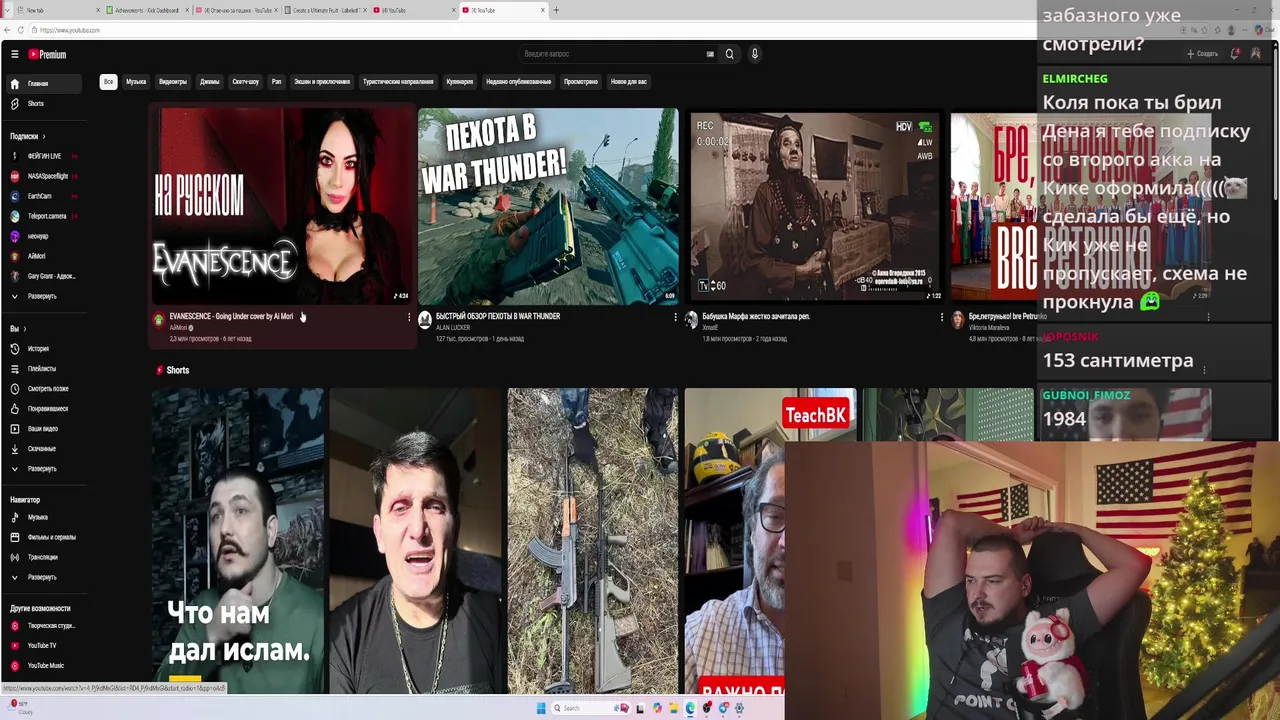Select the Джемы filter chip

pos(210,82)
